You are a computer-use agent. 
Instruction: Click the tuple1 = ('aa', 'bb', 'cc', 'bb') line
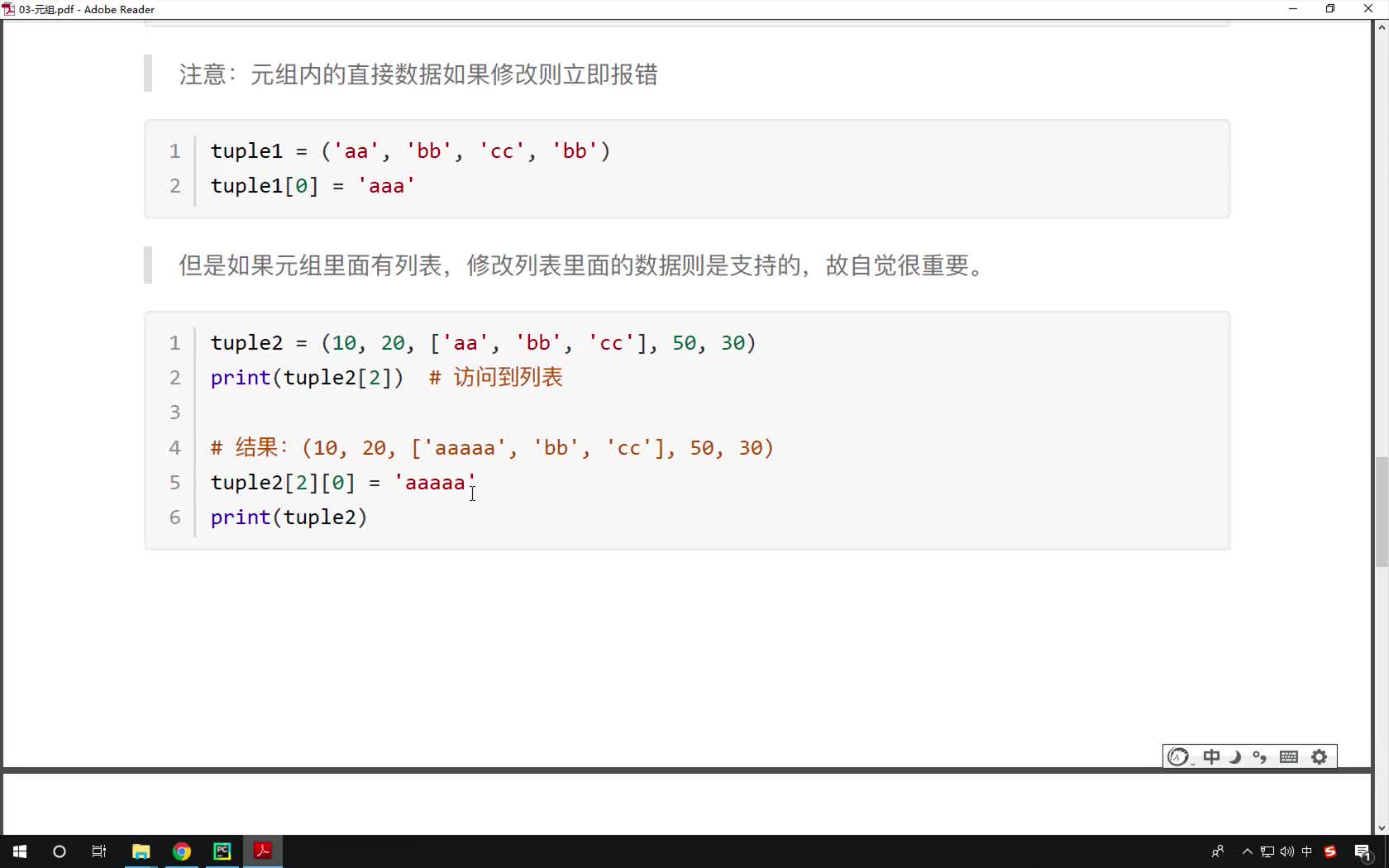(410, 151)
